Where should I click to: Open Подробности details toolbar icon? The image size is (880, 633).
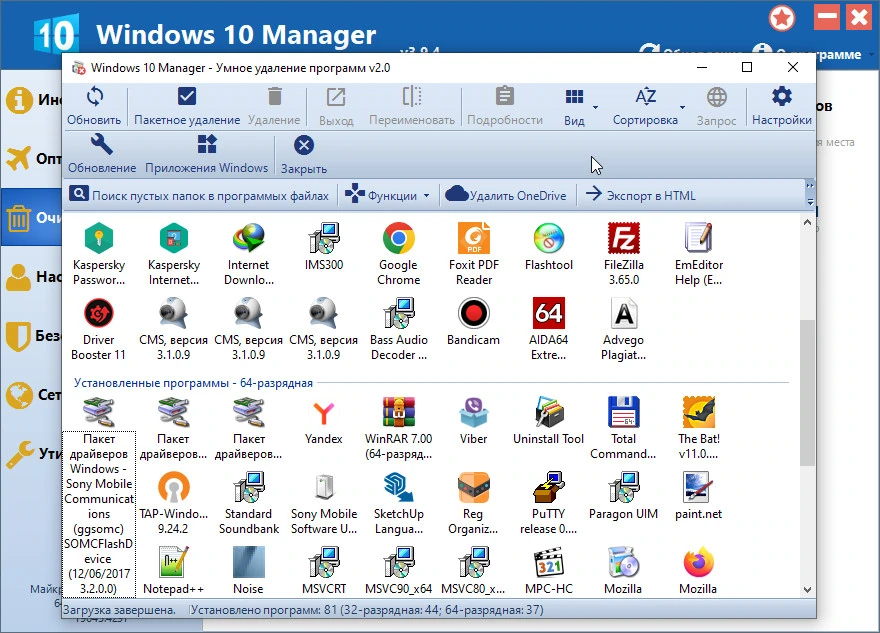point(505,106)
